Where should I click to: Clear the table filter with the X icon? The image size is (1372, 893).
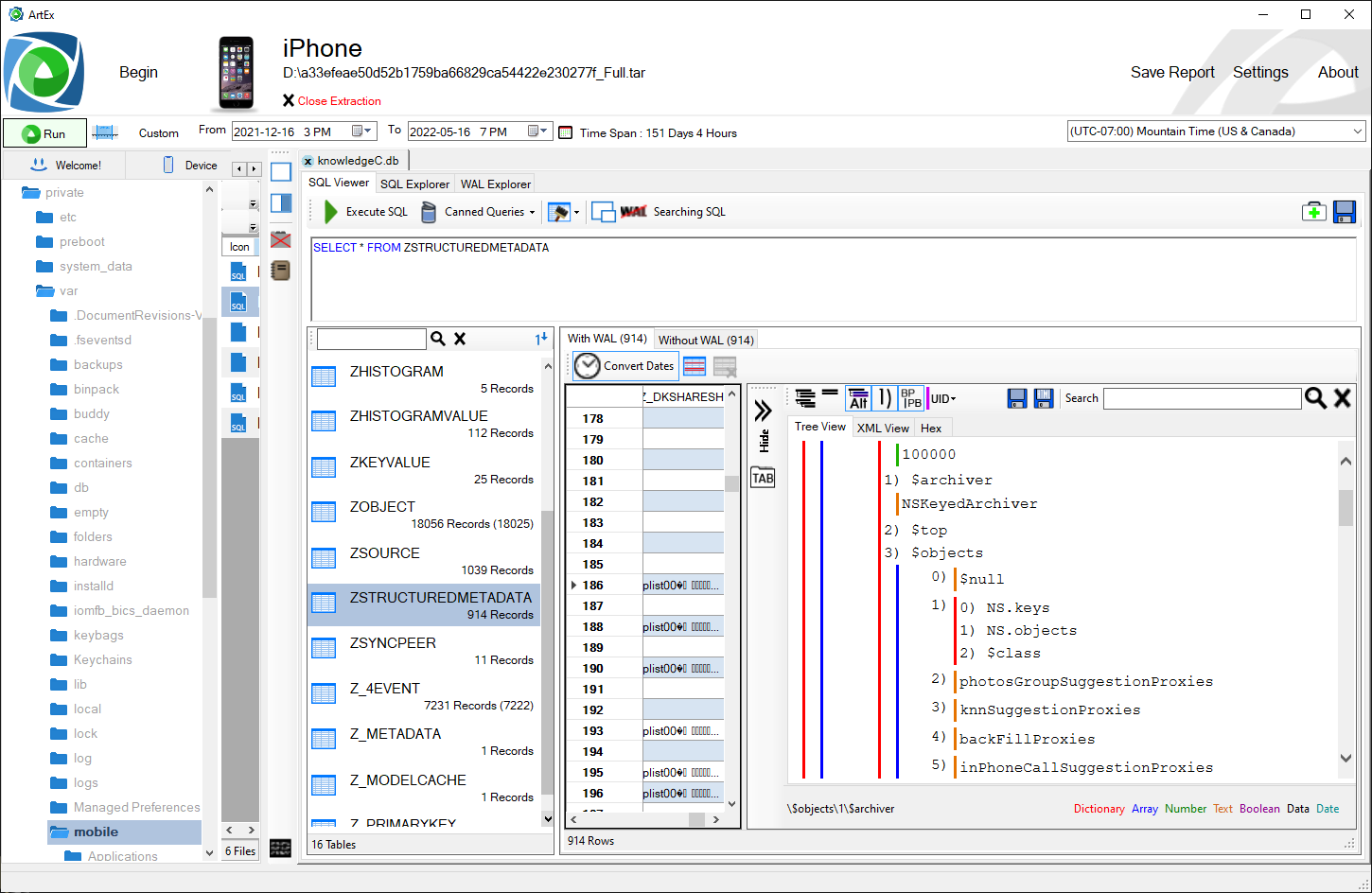(460, 339)
